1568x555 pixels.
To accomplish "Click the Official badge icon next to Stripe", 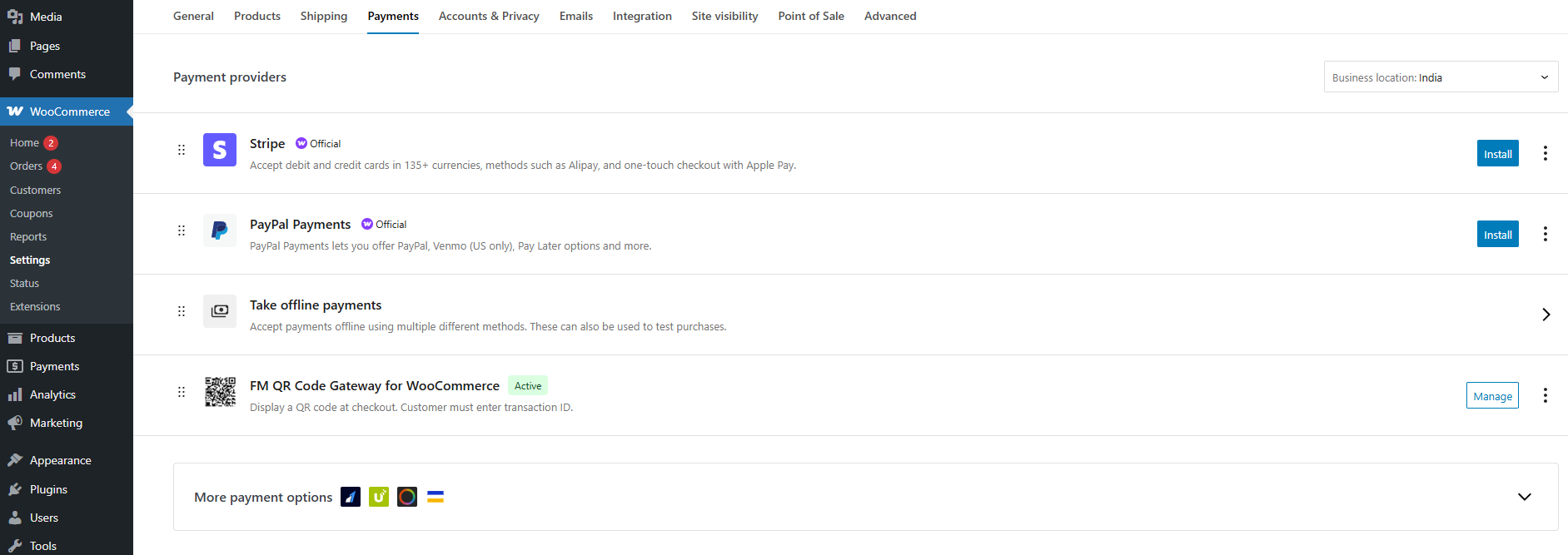I will [x=301, y=143].
